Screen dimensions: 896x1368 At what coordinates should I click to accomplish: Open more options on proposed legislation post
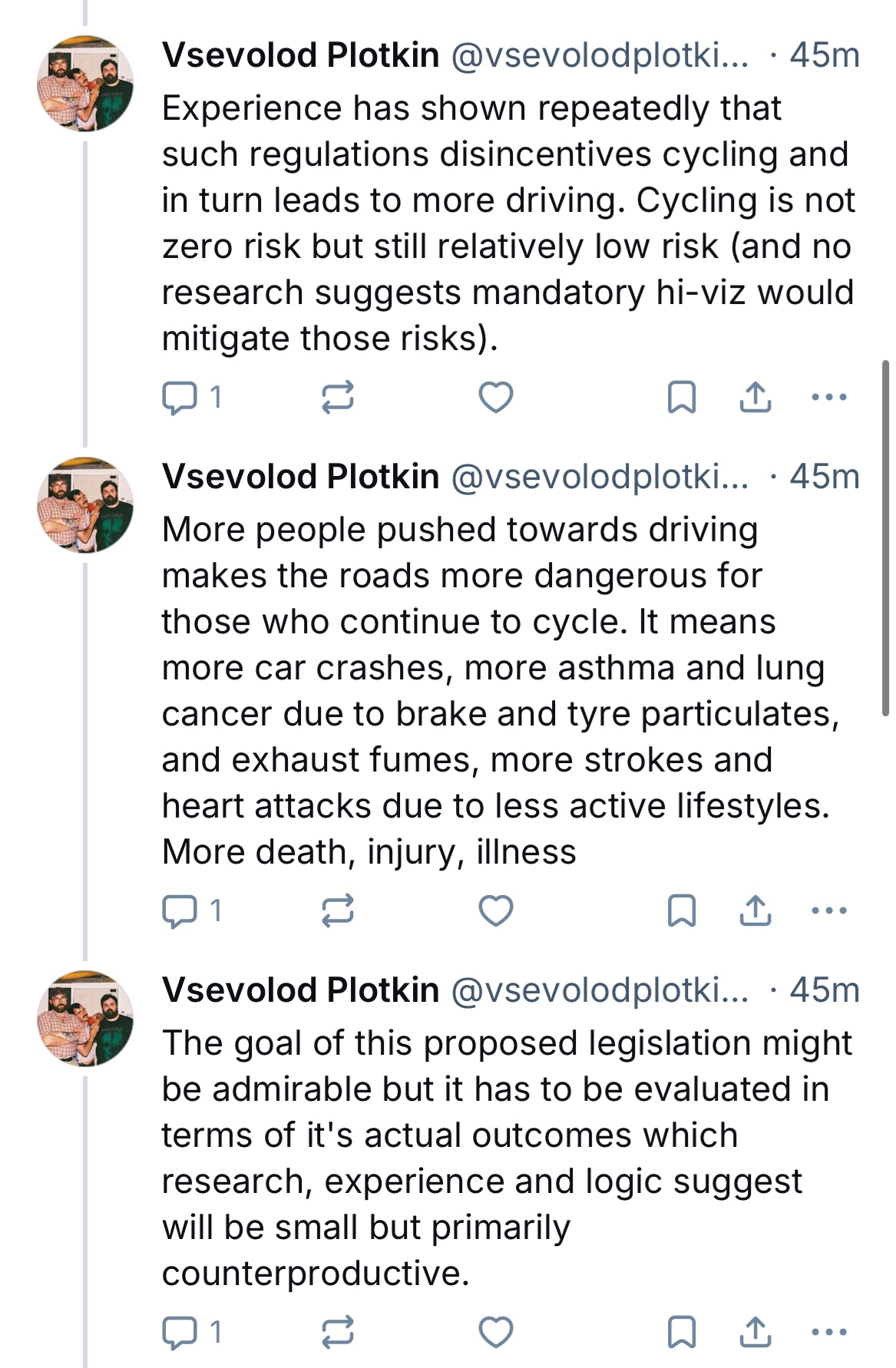pyautogui.click(x=828, y=1333)
